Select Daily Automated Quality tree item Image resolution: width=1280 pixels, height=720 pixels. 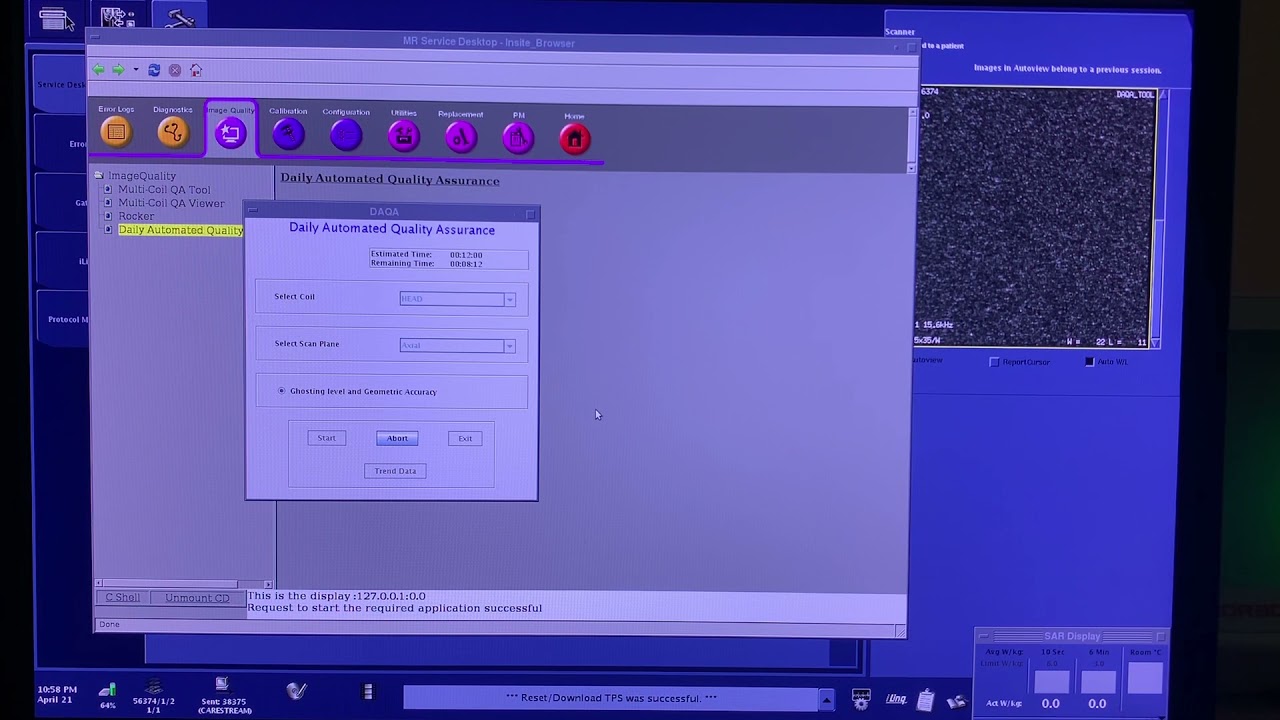pyautogui.click(x=181, y=230)
